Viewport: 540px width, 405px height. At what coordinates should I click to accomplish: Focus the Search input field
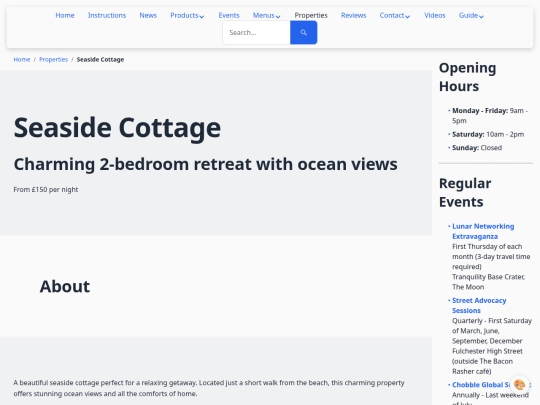coord(257,32)
